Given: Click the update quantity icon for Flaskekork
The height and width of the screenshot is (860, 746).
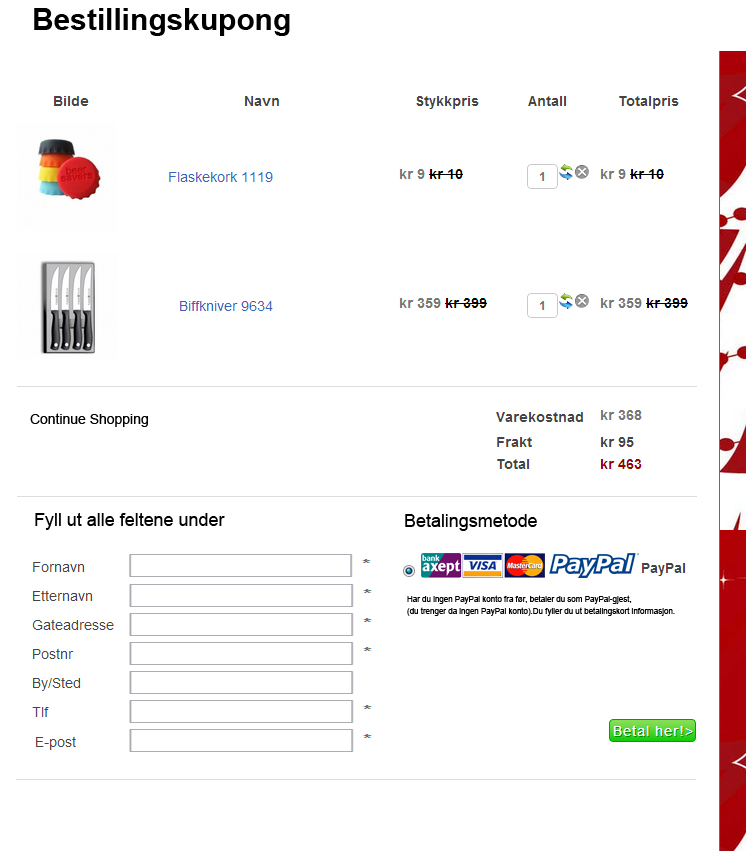Looking at the screenshot, I should (566, 172).
